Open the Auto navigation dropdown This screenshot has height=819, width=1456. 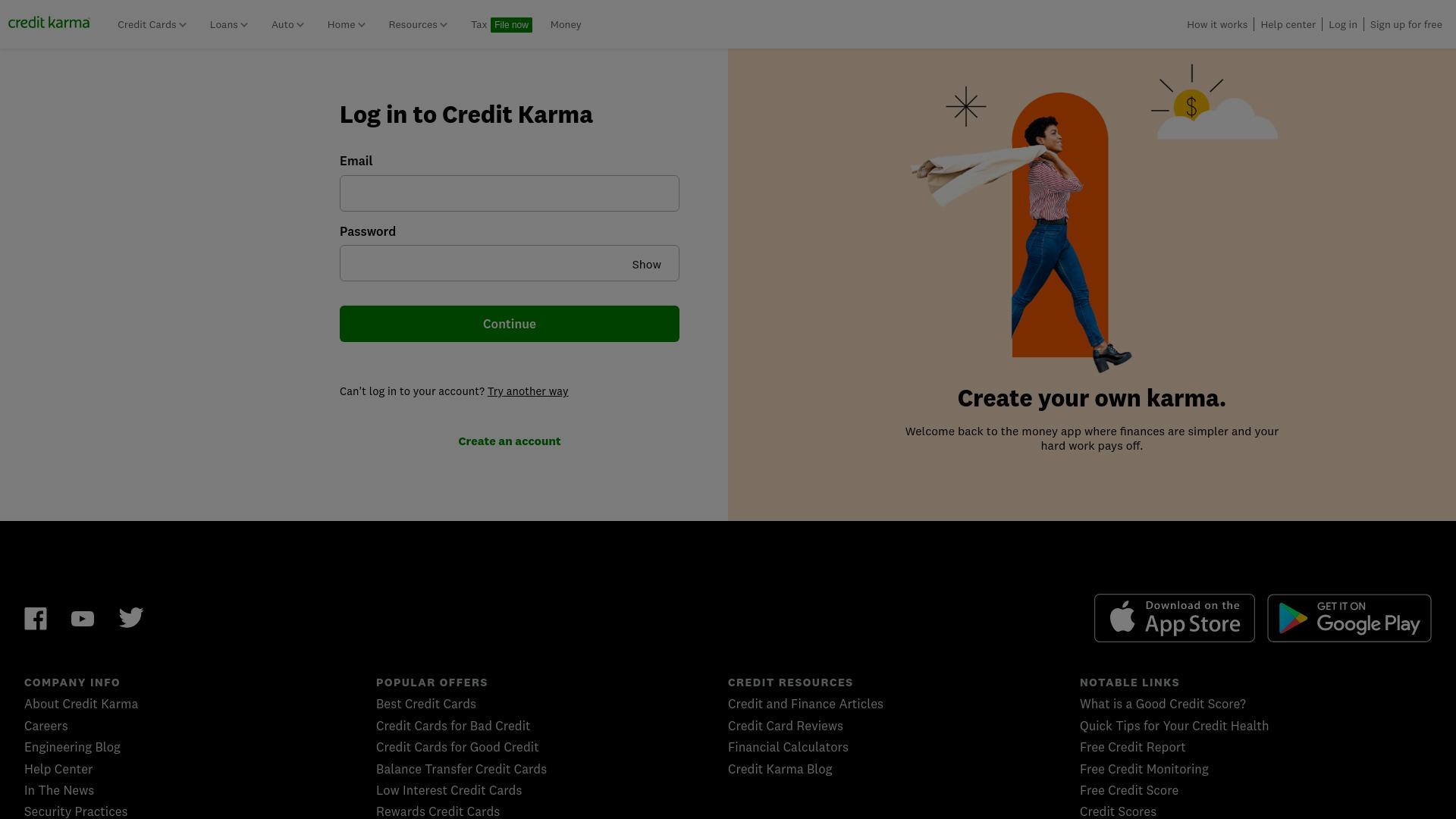pyautogui.click(x=287, y=25)
